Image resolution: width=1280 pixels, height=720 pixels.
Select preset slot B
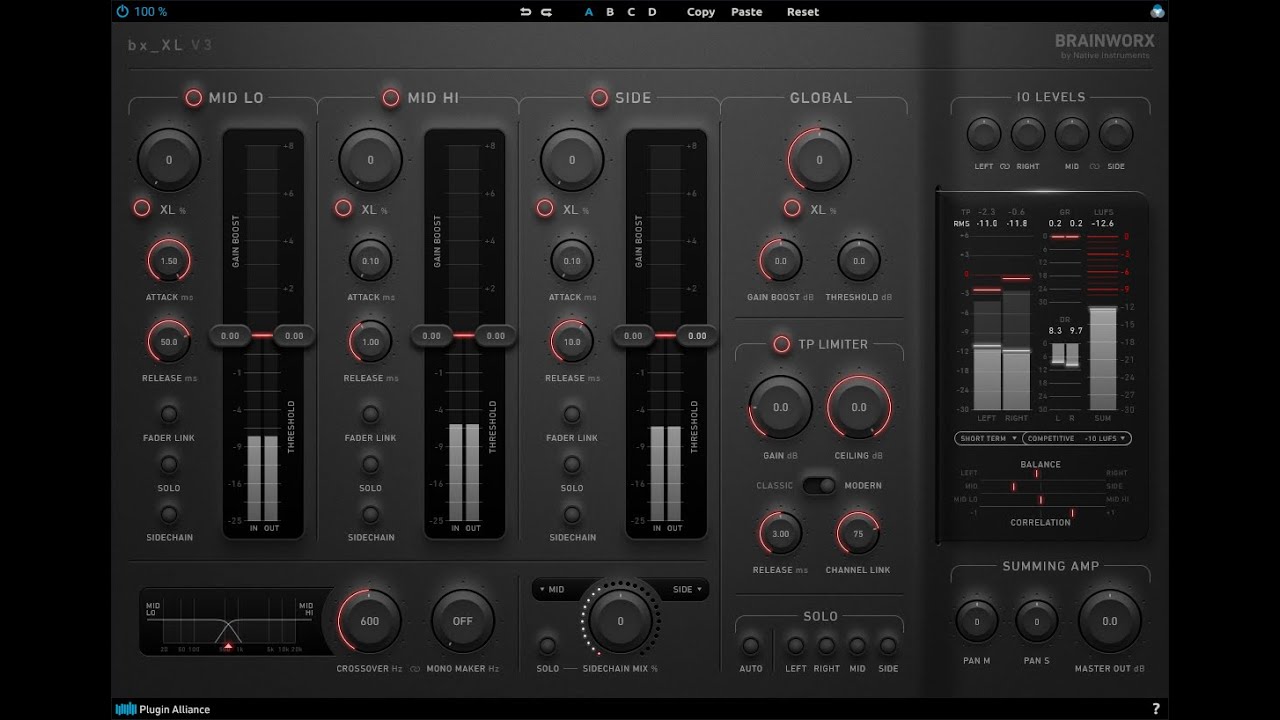(610, 12)
